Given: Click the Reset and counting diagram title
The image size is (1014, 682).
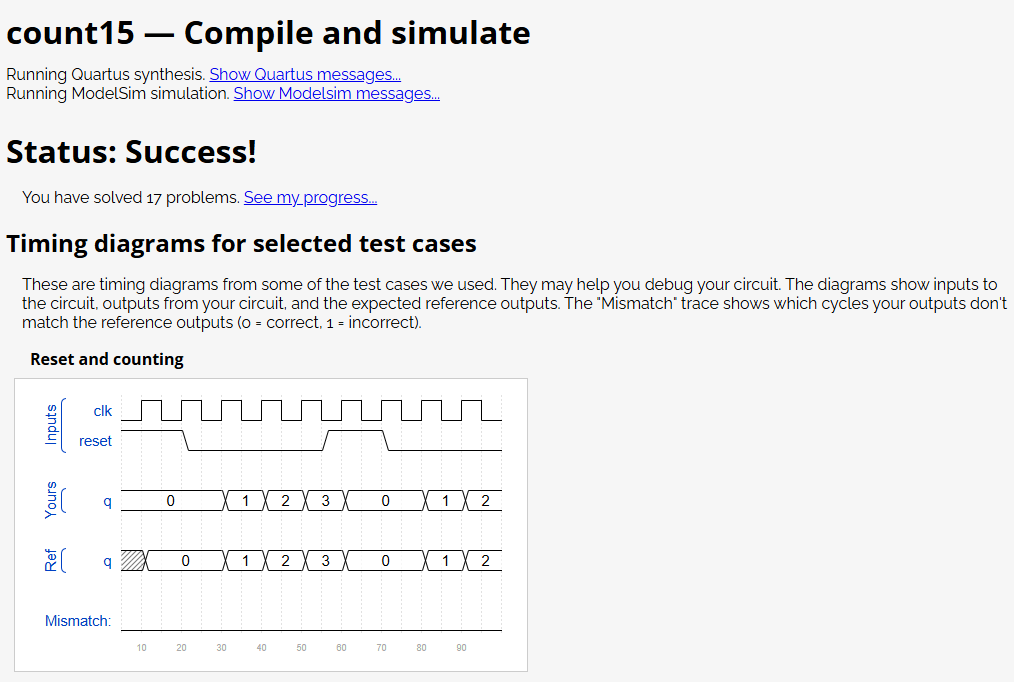Looking at the screenshot, I should [107, 359].
